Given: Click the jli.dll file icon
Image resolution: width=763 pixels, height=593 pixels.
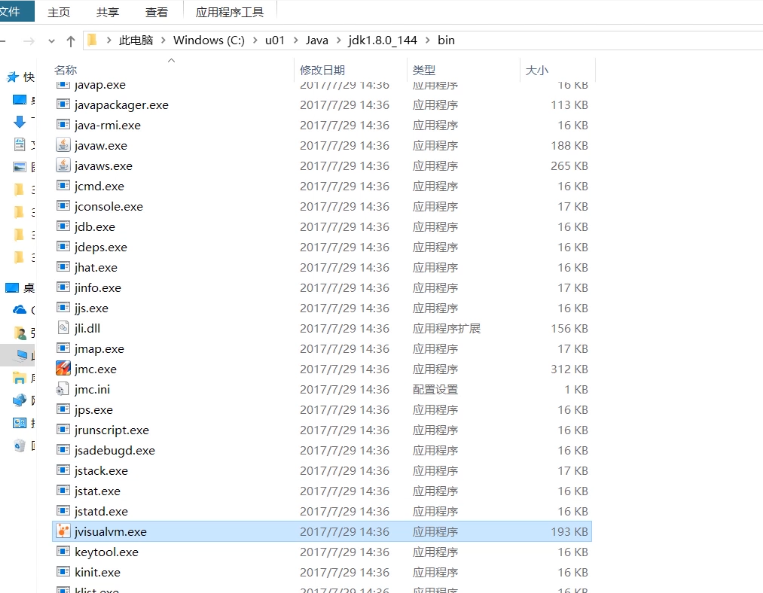Looking at the screenshot, I should [63, 328].
